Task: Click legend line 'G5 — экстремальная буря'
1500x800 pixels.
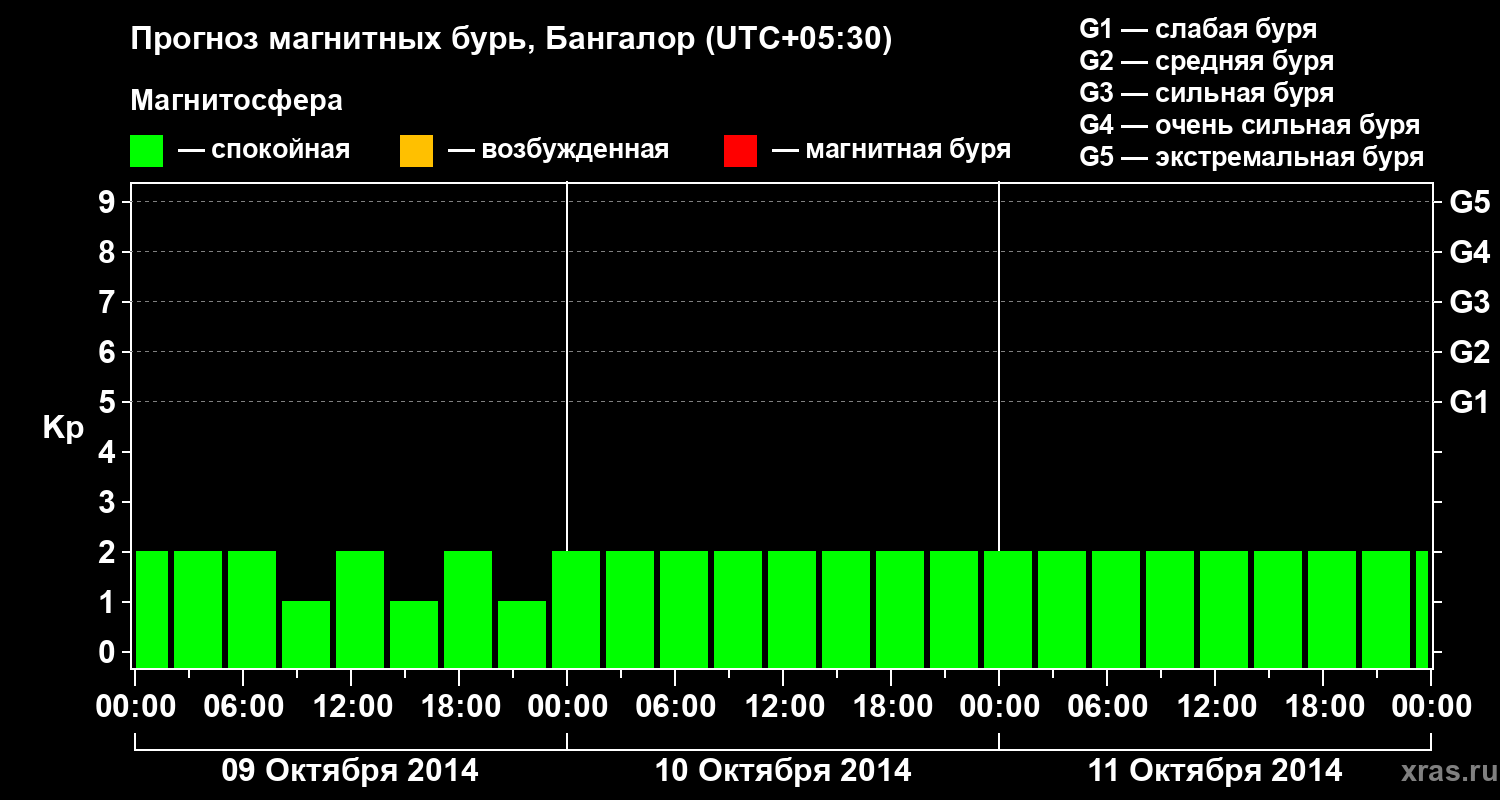Action: pos(1252,157)
